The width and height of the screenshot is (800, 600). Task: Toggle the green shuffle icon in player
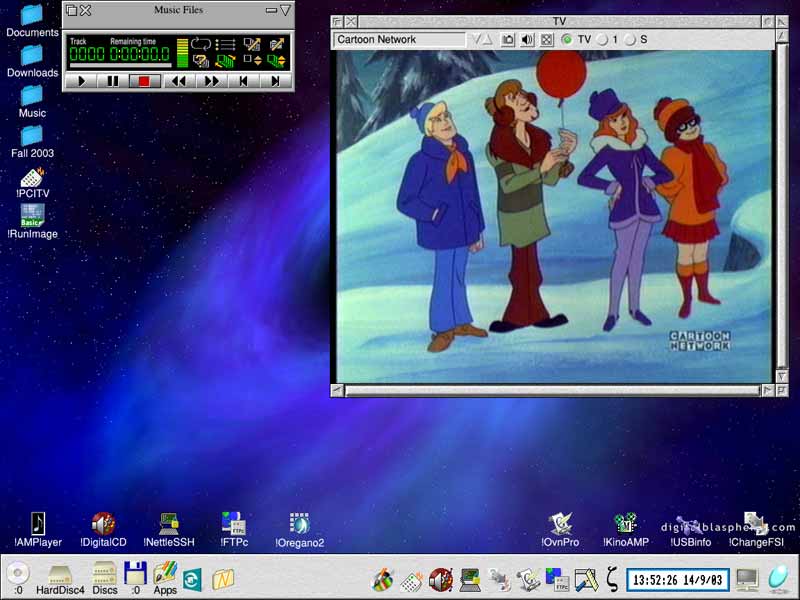(225, 61)
